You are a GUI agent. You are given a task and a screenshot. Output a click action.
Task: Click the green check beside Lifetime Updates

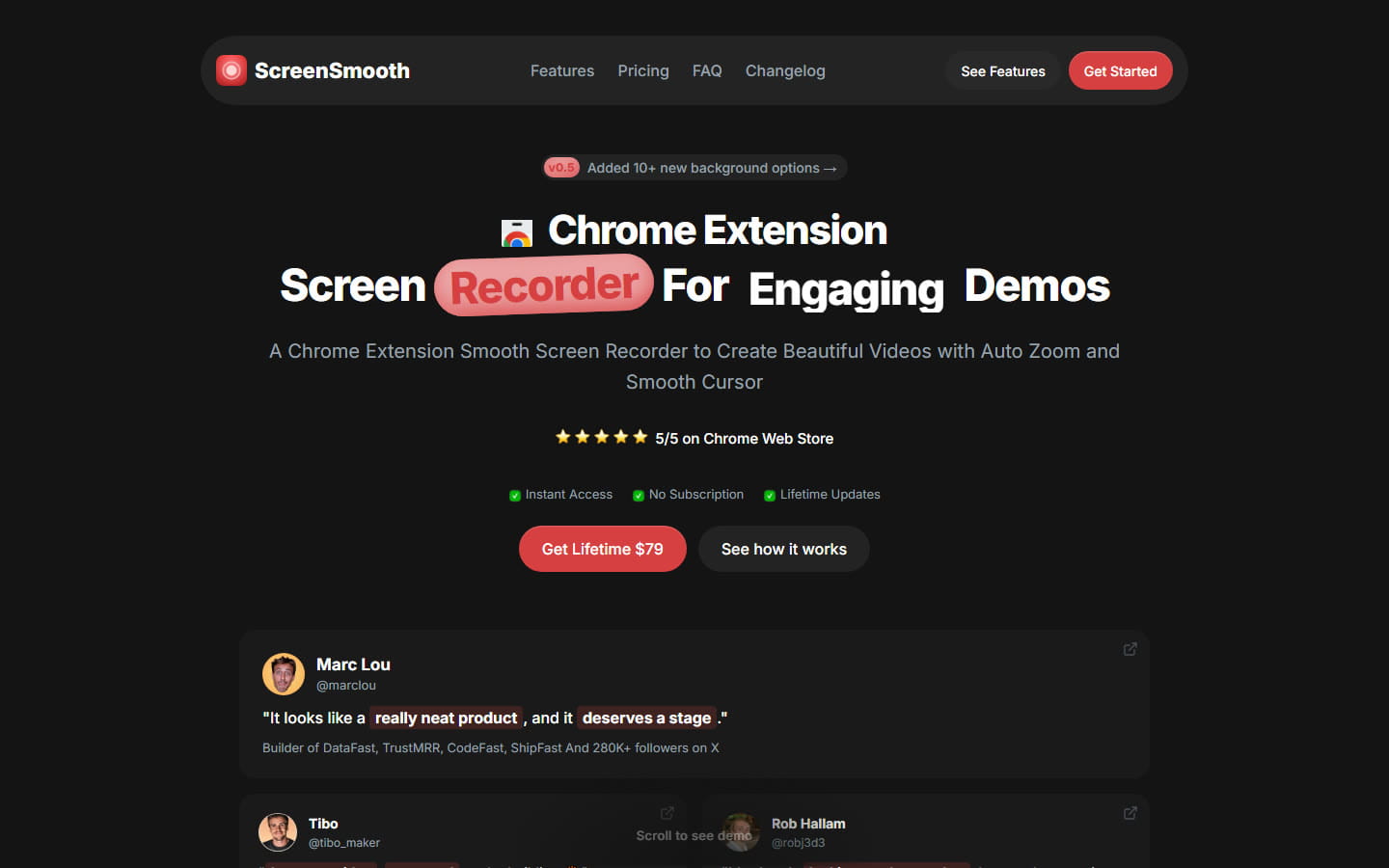pos(770,496)
